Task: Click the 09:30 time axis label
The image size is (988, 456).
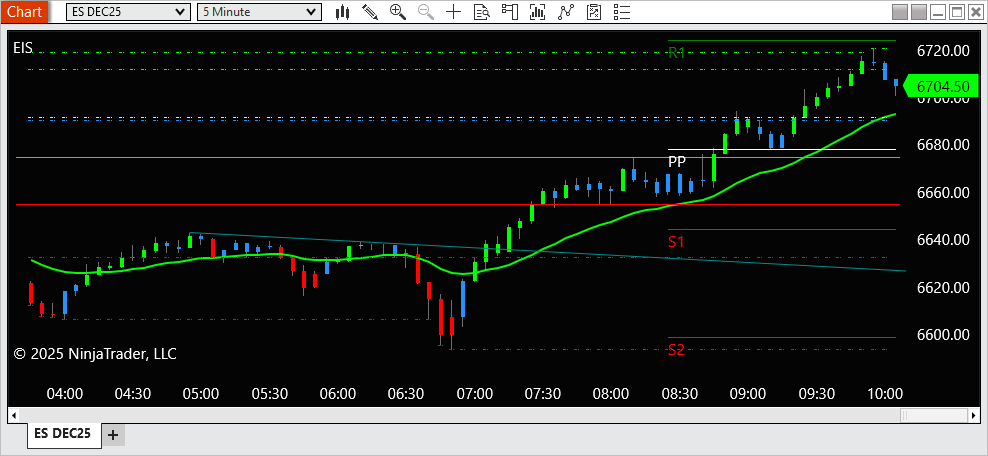Action: tap(817, 394)
